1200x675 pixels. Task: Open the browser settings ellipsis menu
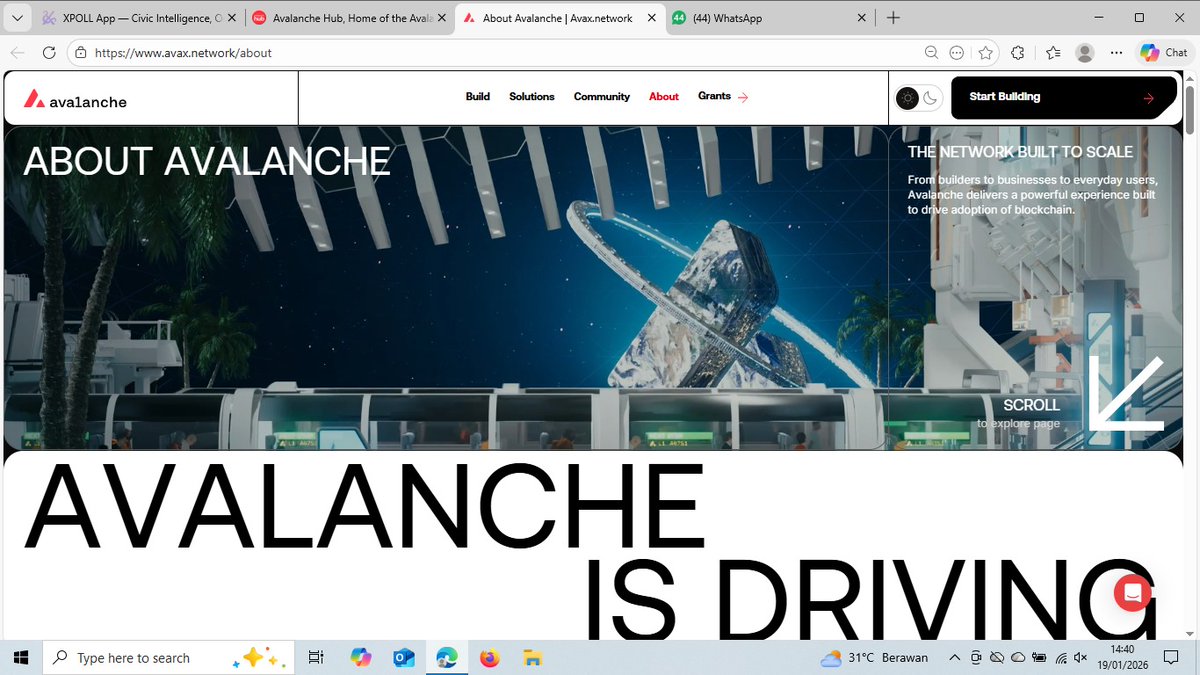pos(1116,52)
